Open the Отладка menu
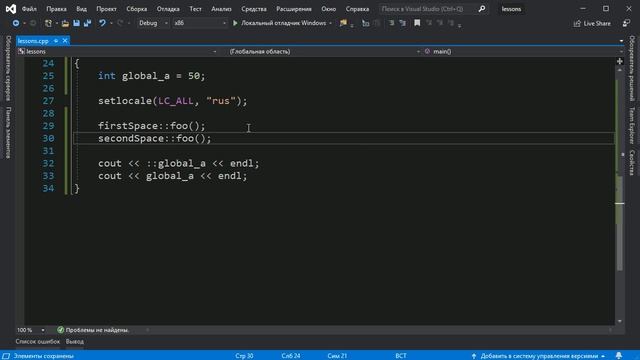Viewport: 640px width, 360px height. point(168,9)
